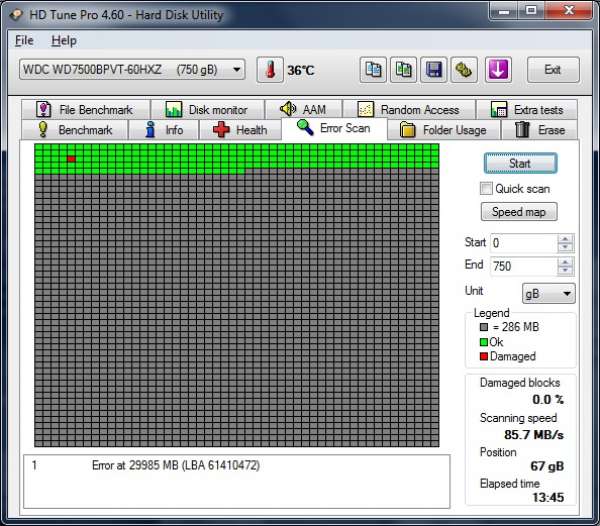Open the Folder Usage tab
The width and height of the screenshot is (600, 526).
(x=444, y=130)
